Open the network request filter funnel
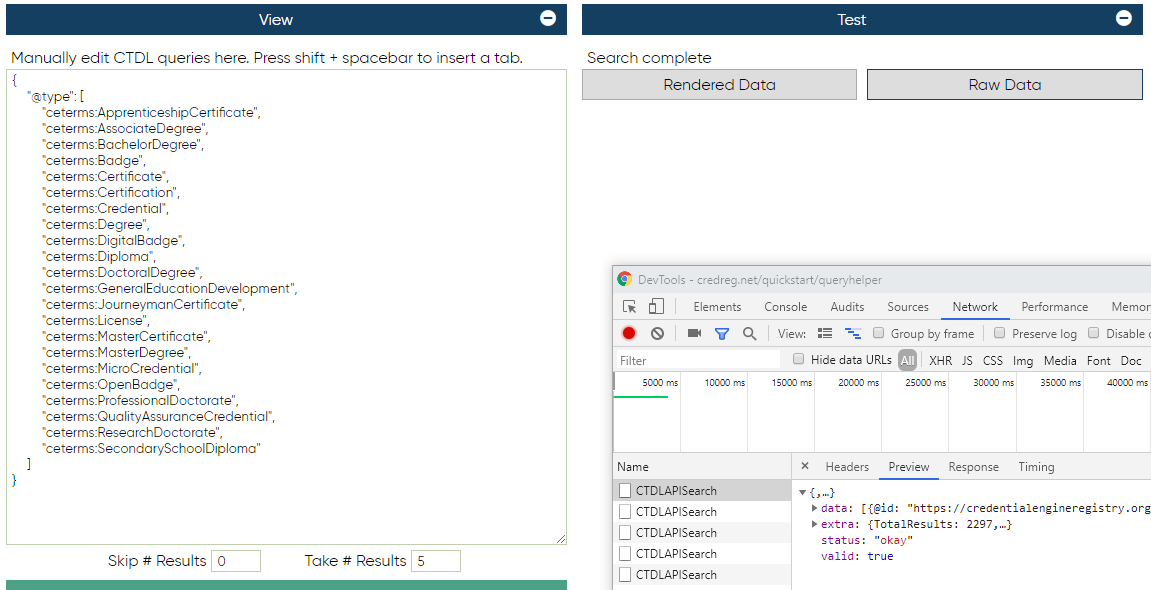The width and height of the screenshot is (1151, 590). 722,332
